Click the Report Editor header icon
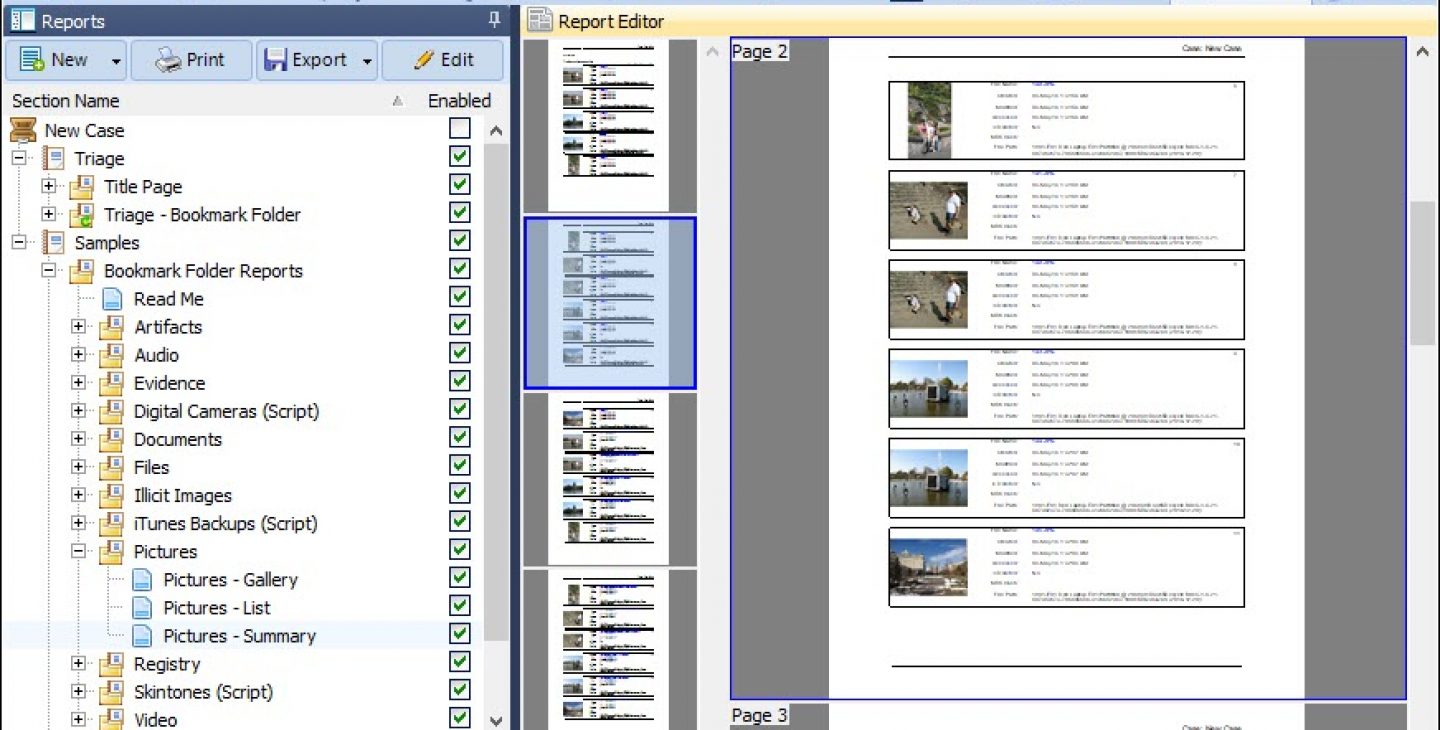 tap(540, 20)
